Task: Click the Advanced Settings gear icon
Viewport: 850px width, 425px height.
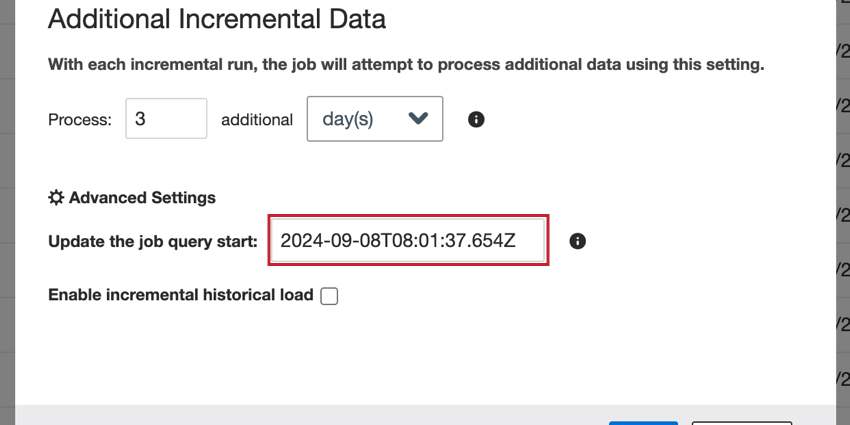Action: click(56, 197)
